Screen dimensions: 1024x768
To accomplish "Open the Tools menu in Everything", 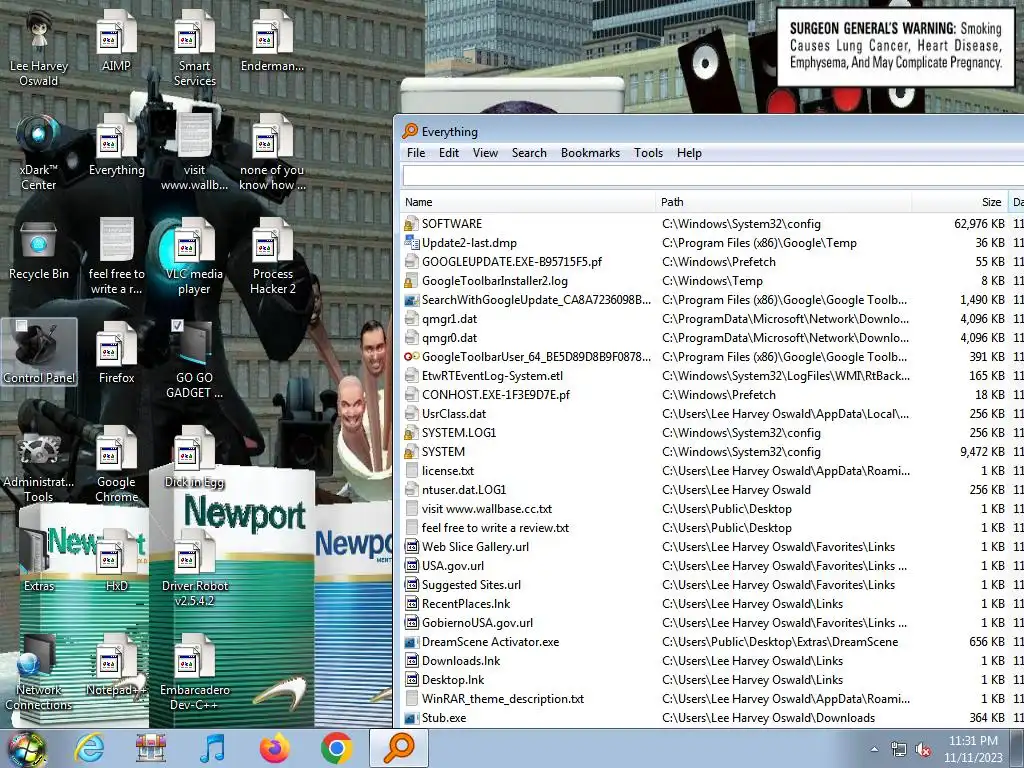I will tap(648, 153).
